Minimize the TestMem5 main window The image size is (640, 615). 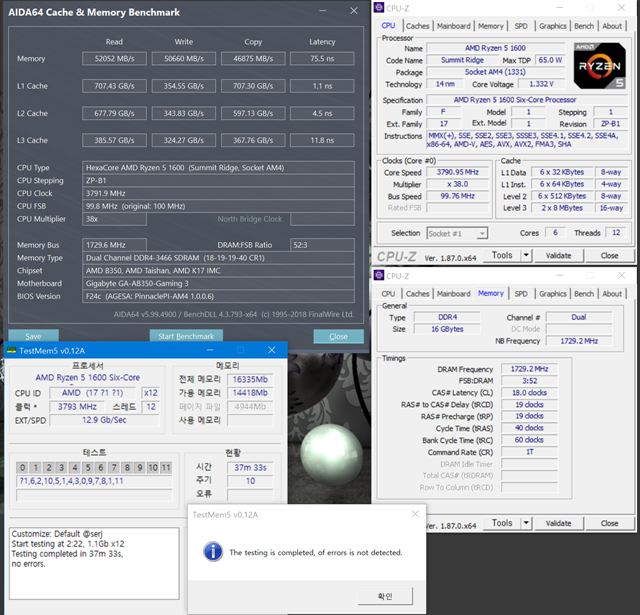coord(210,350)
